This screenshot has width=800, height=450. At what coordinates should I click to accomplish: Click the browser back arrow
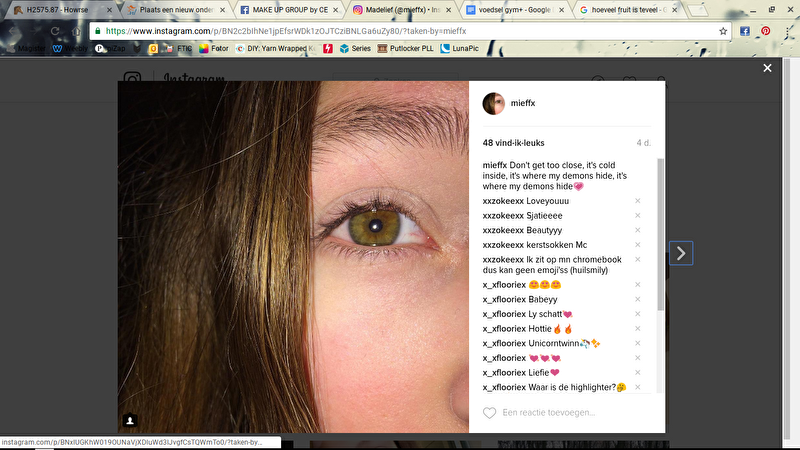(x=13, y=31)
